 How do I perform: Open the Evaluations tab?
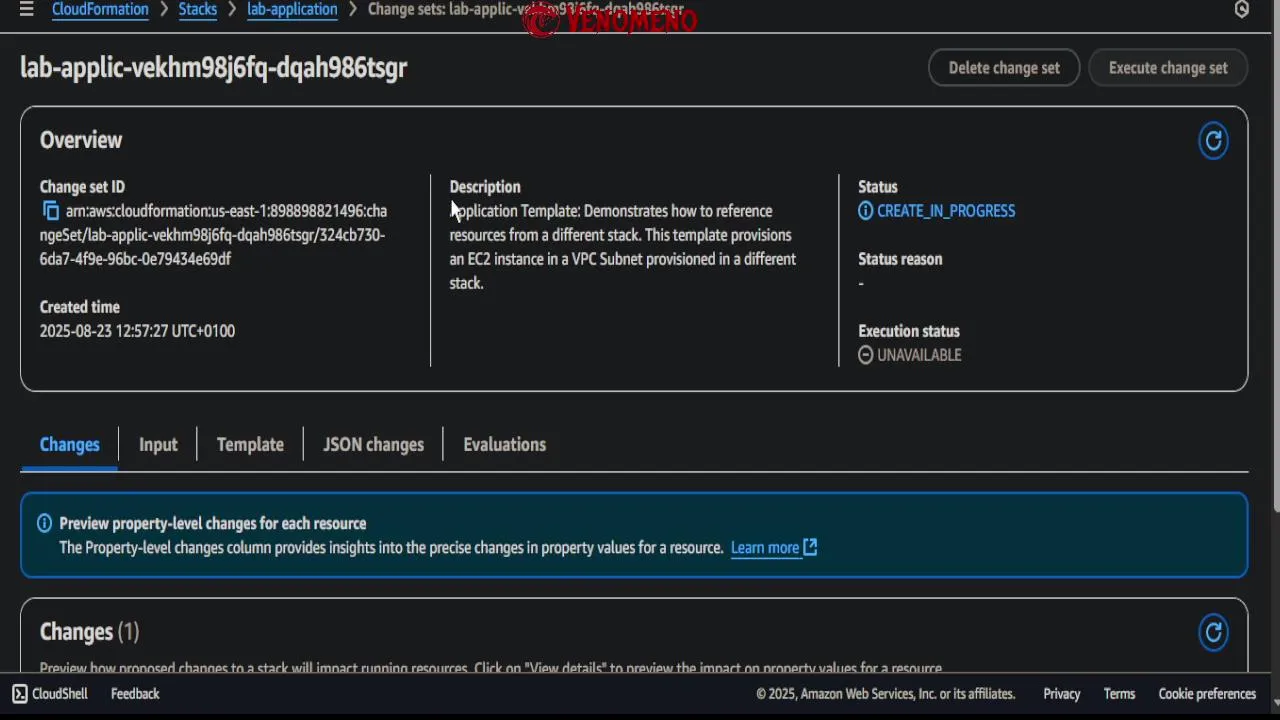point(504,445)
